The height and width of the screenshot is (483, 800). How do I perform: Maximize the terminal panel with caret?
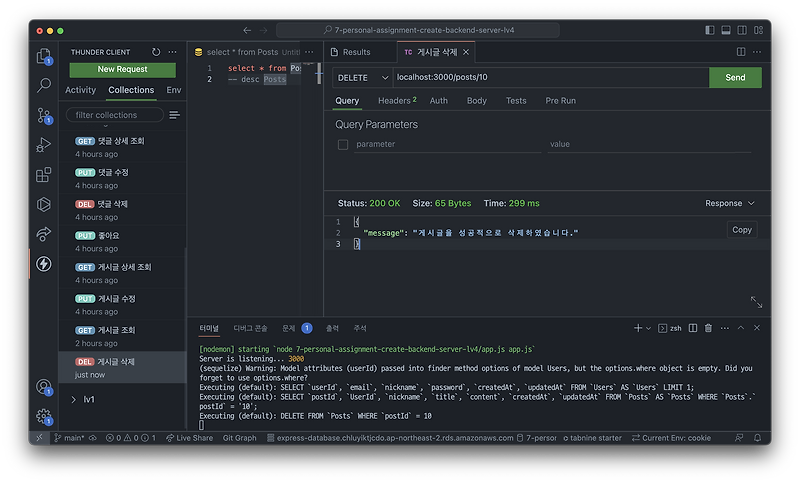point(741,328)
